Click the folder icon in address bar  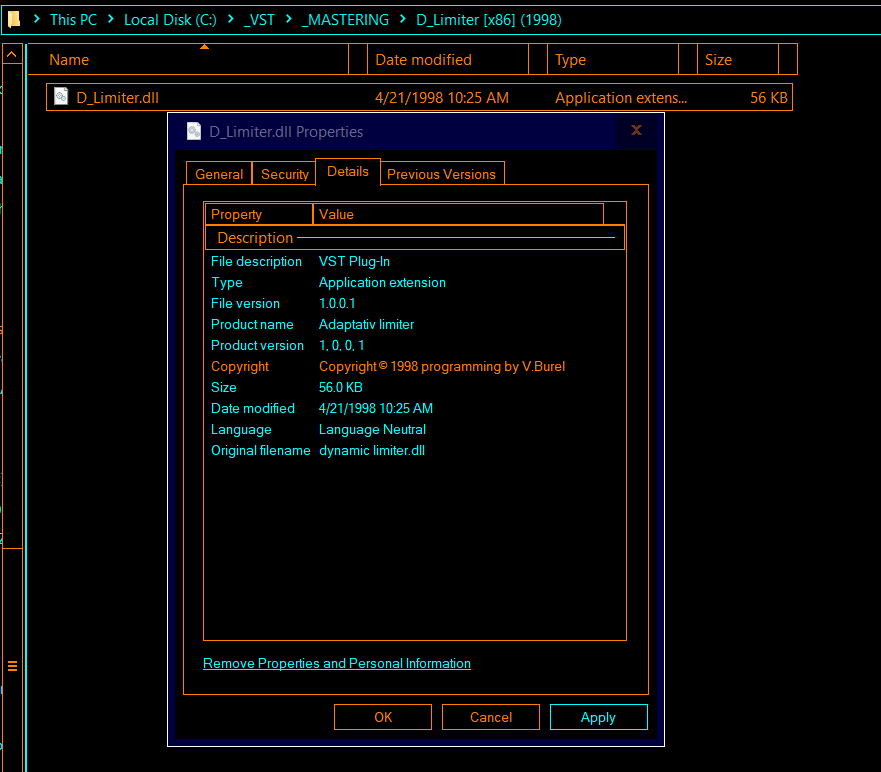click(x=13, y=20)
